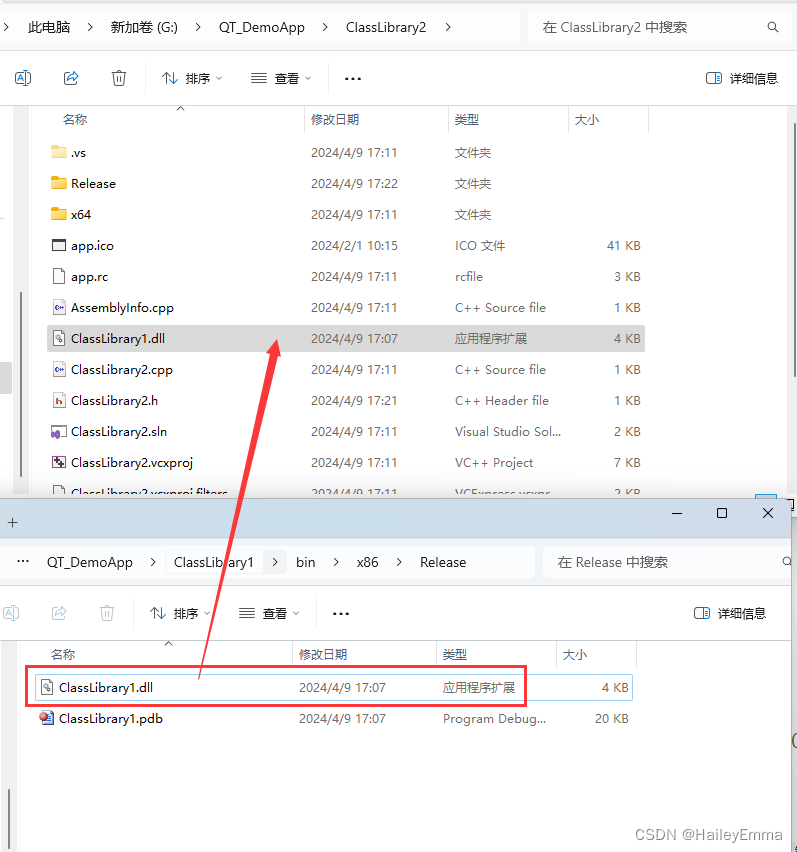Select ClassLibrary1.pdb file icon
Screen dimensions: 797x852
[47, 718]
